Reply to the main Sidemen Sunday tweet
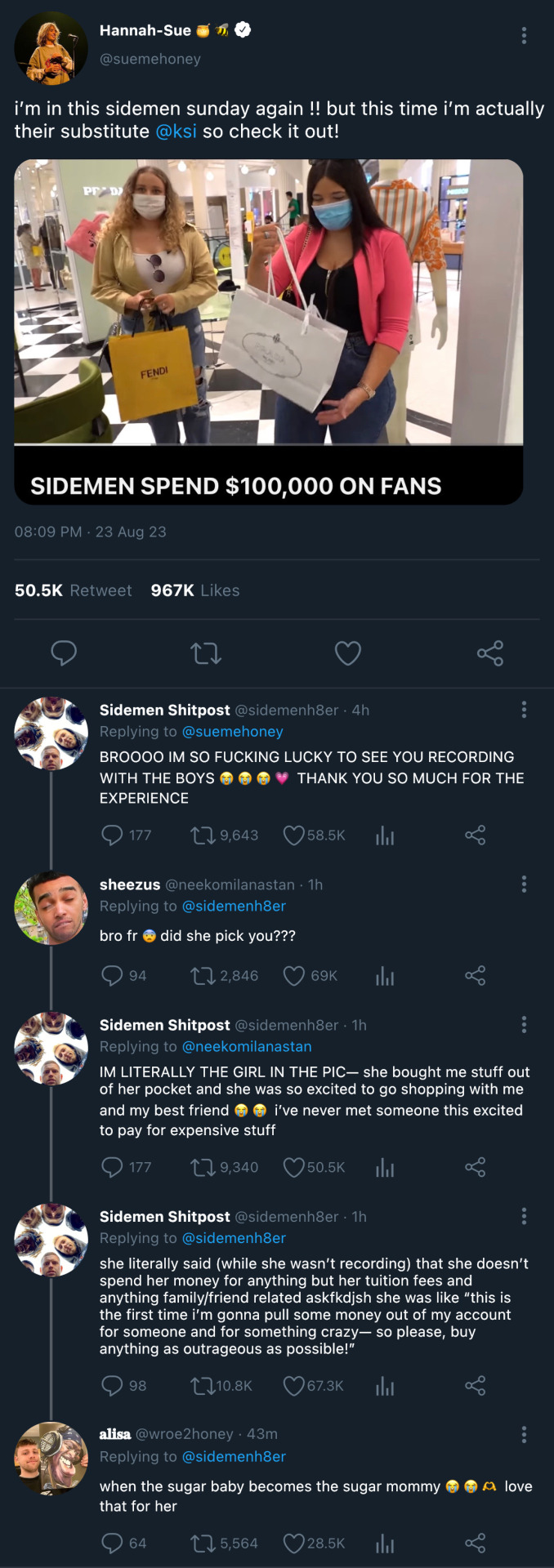 [64, 653]
